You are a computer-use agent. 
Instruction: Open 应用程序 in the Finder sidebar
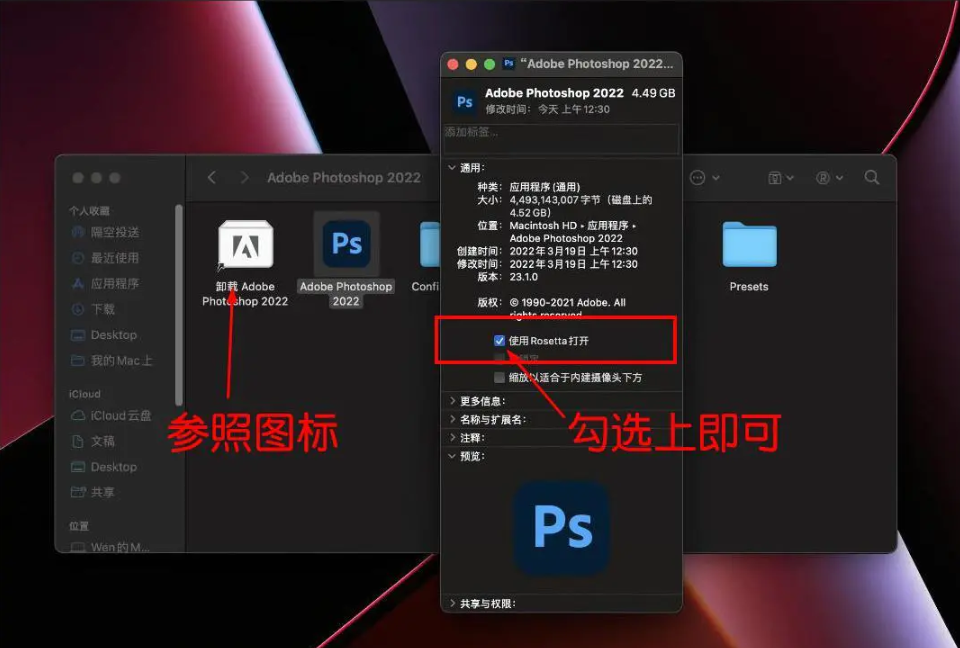(x=114, y=284)
